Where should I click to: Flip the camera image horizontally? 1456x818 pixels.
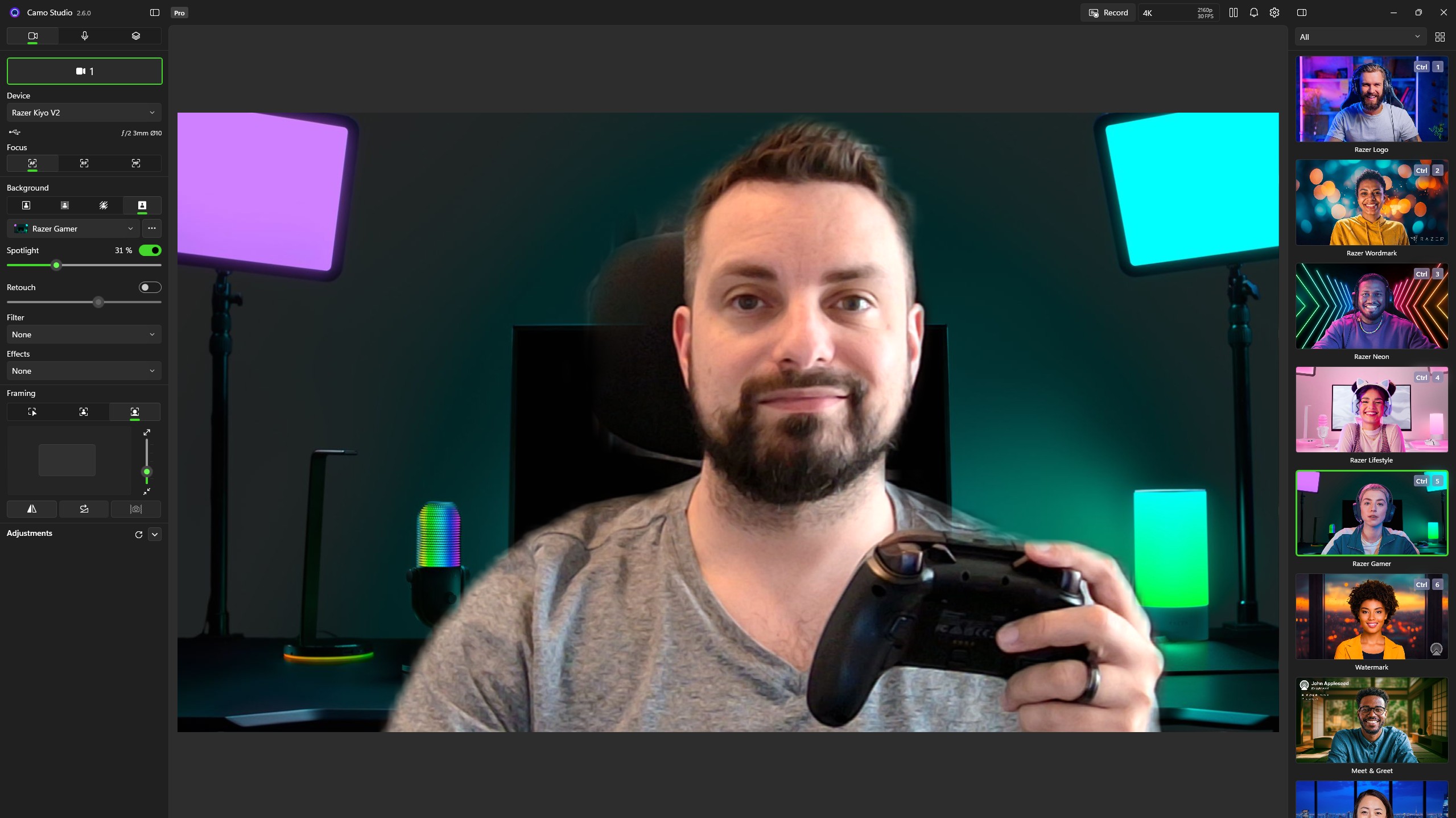click(31, 509)
